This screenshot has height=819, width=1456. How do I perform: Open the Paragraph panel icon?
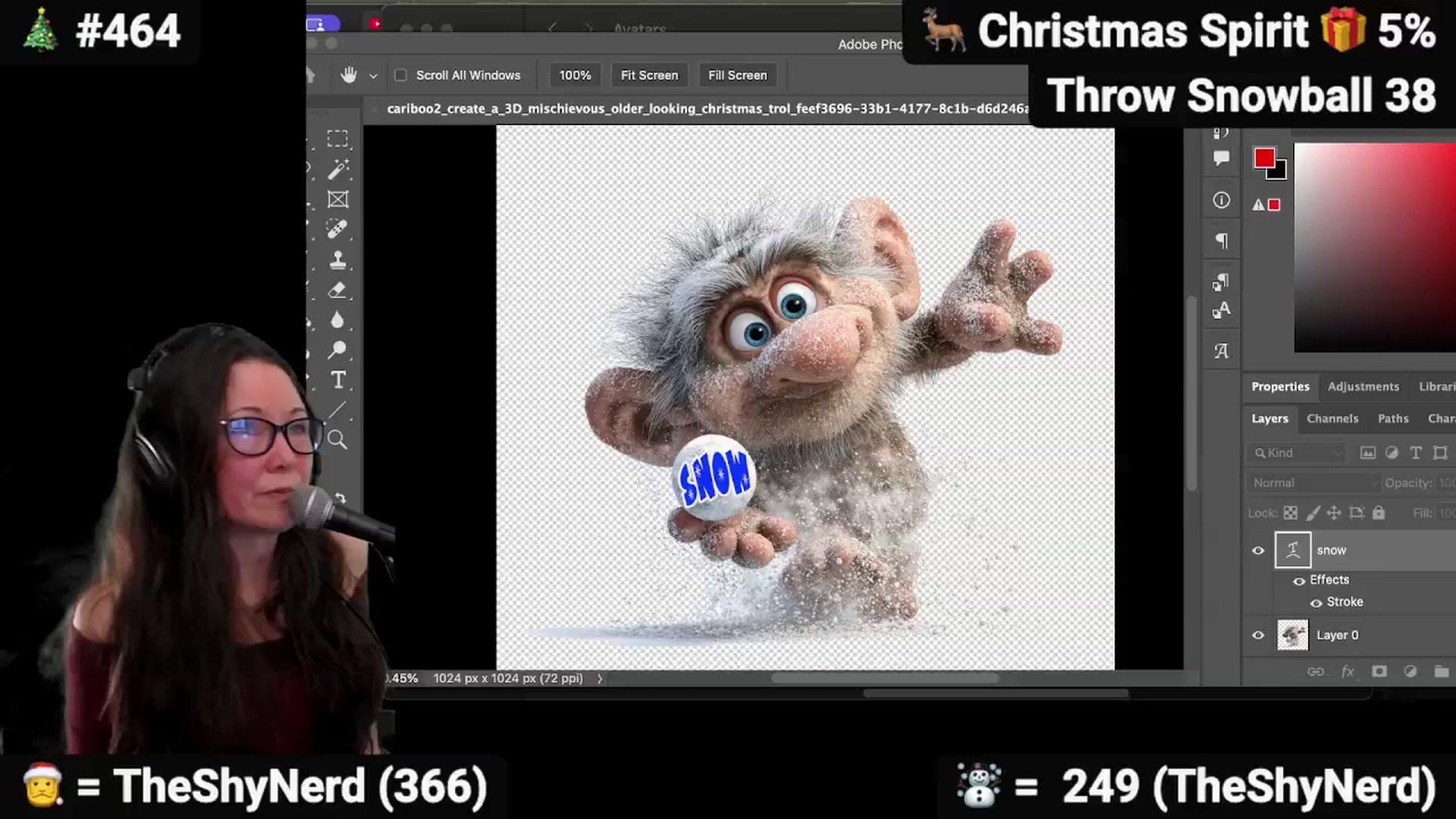pyautogui.click(x=1222, y=241)
